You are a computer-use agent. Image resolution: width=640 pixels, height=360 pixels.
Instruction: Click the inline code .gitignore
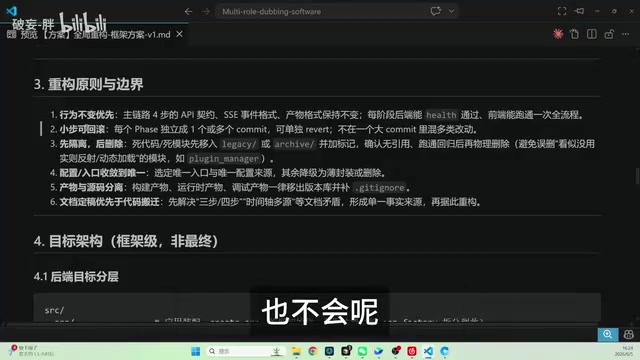[380, 188]
